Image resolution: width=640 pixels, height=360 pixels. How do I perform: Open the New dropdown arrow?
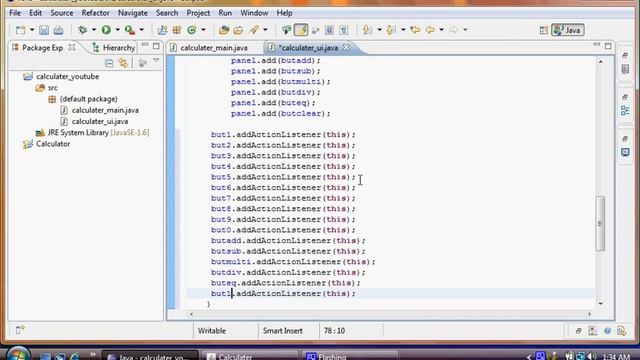(32, 30)
